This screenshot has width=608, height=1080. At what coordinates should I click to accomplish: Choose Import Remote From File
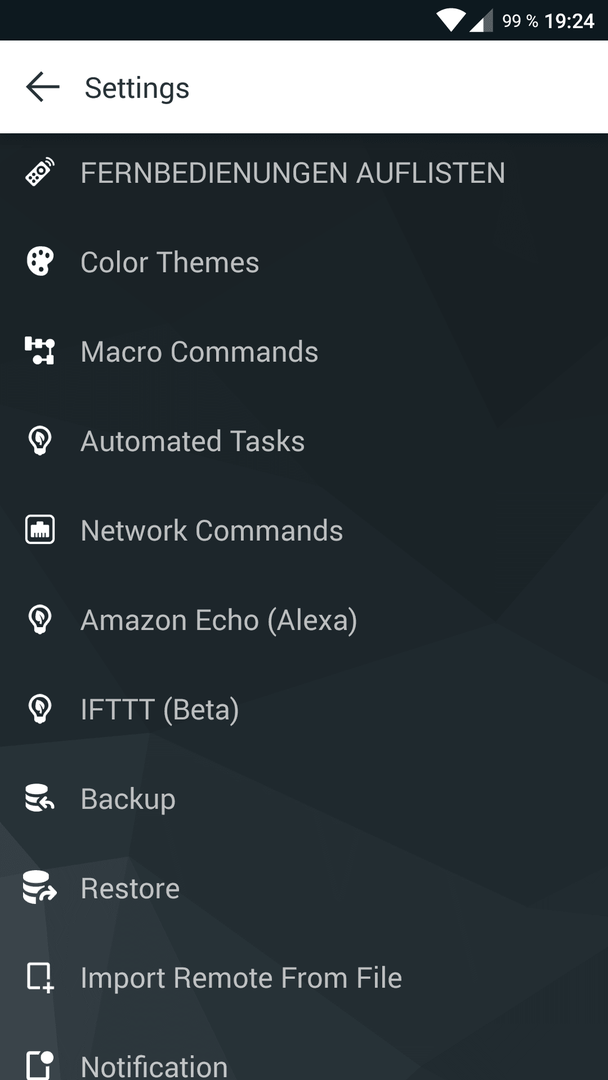coord(304,978)
